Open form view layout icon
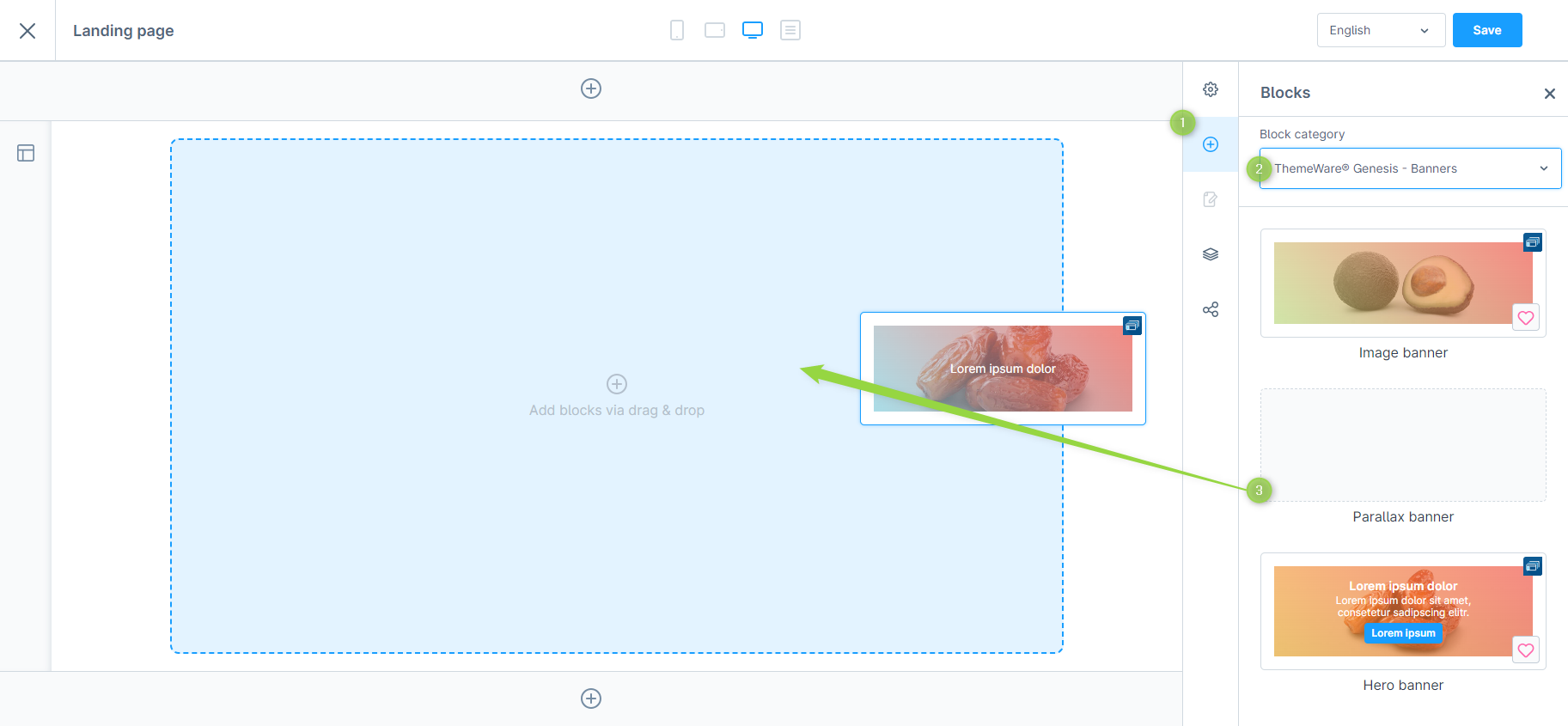Image resolution: width=1568 pixels, height=726 pixels. [x=790, y=30]
